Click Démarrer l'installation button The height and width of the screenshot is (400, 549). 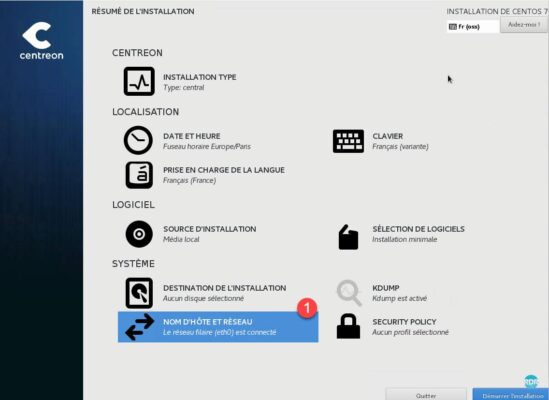511,395
